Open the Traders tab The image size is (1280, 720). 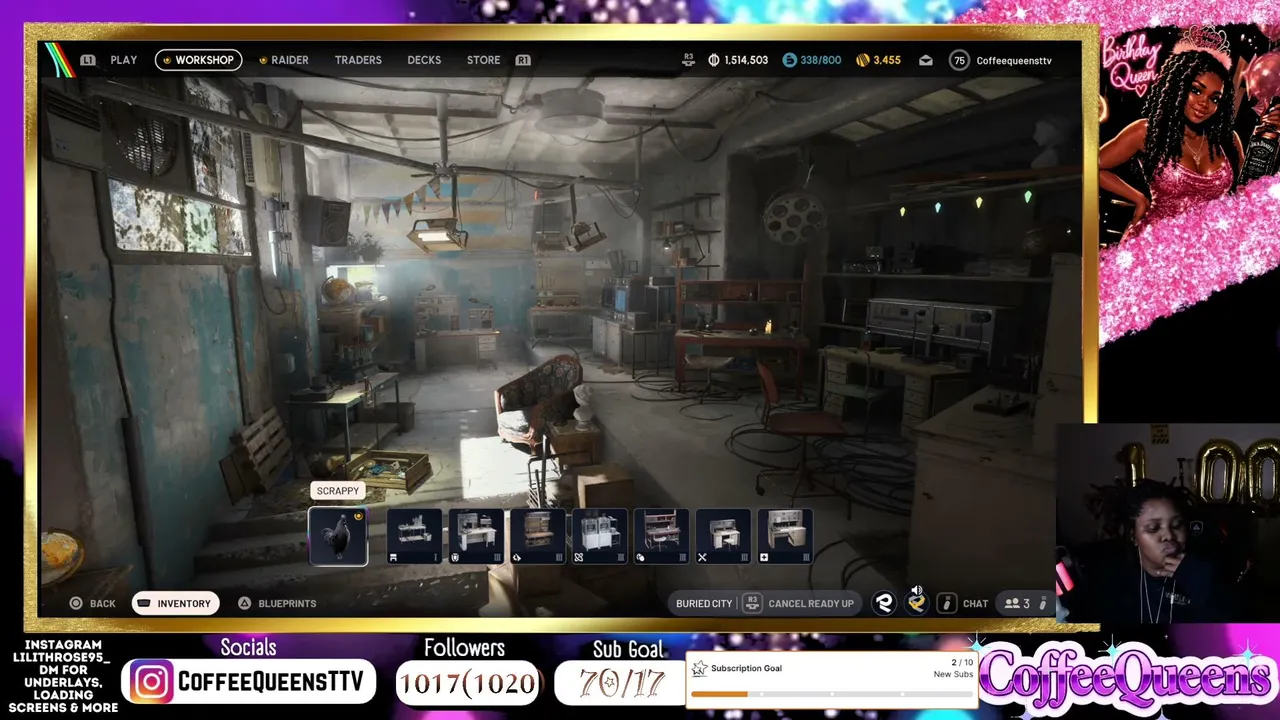[x=358, y=60]
